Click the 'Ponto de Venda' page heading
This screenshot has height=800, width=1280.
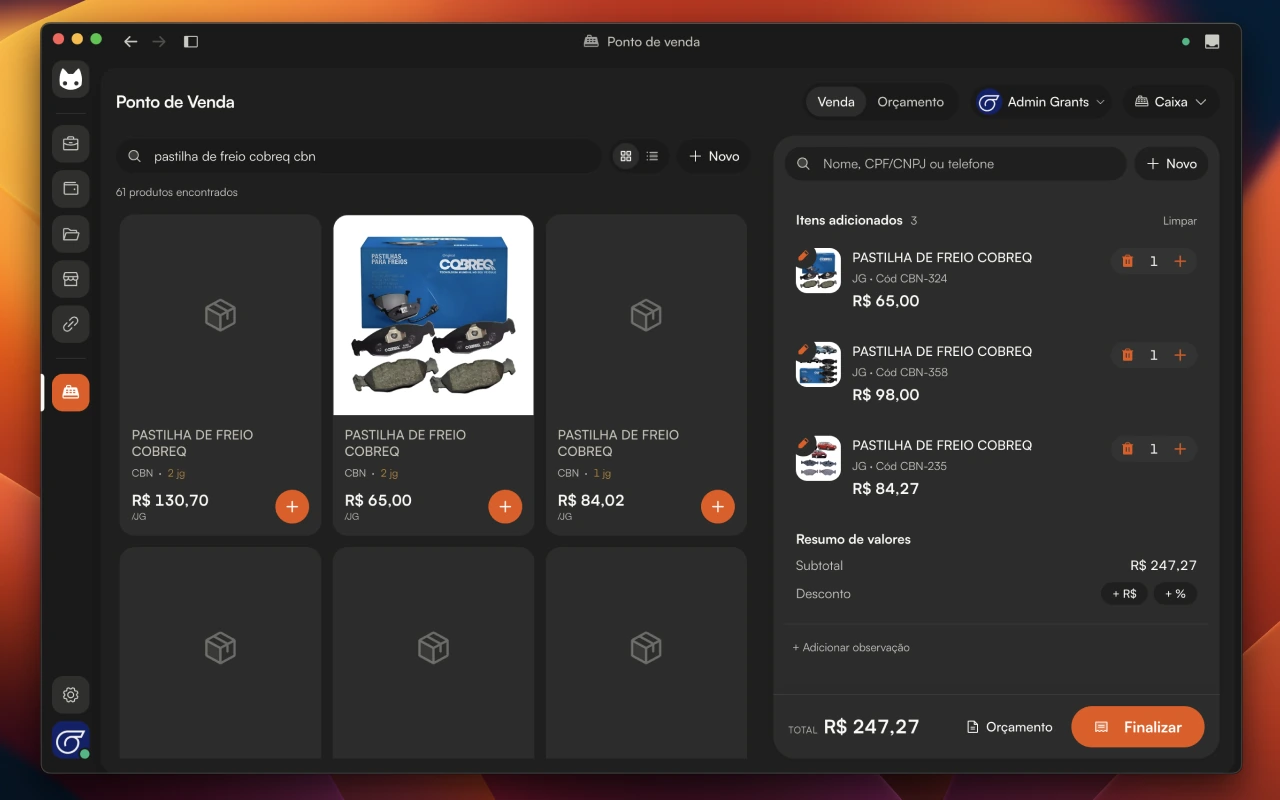click(x=175, y=102)
